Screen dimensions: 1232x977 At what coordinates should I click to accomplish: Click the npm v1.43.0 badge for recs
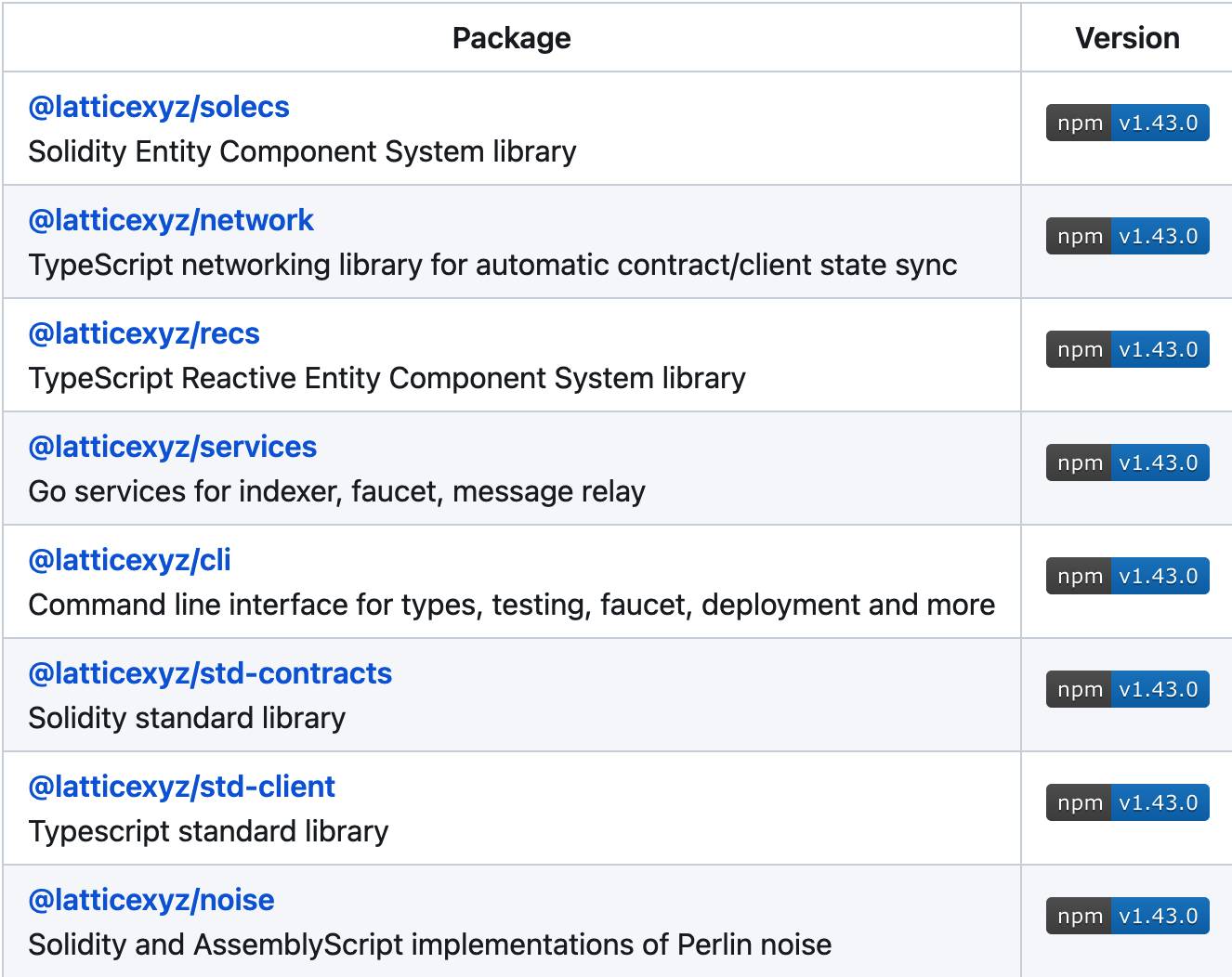(1127, 349)
